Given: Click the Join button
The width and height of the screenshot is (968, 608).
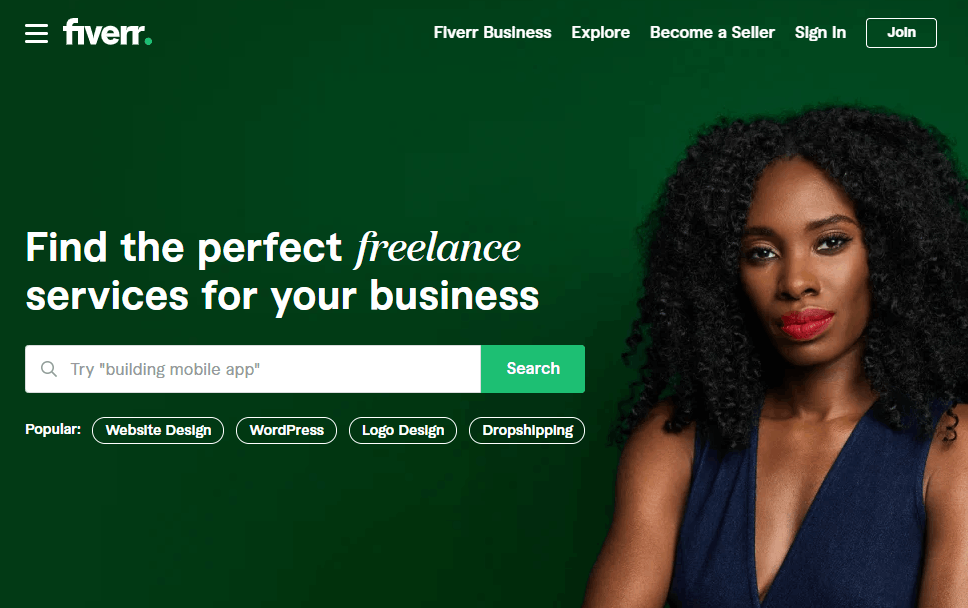Looking at the screenshot, I should 901,33.
